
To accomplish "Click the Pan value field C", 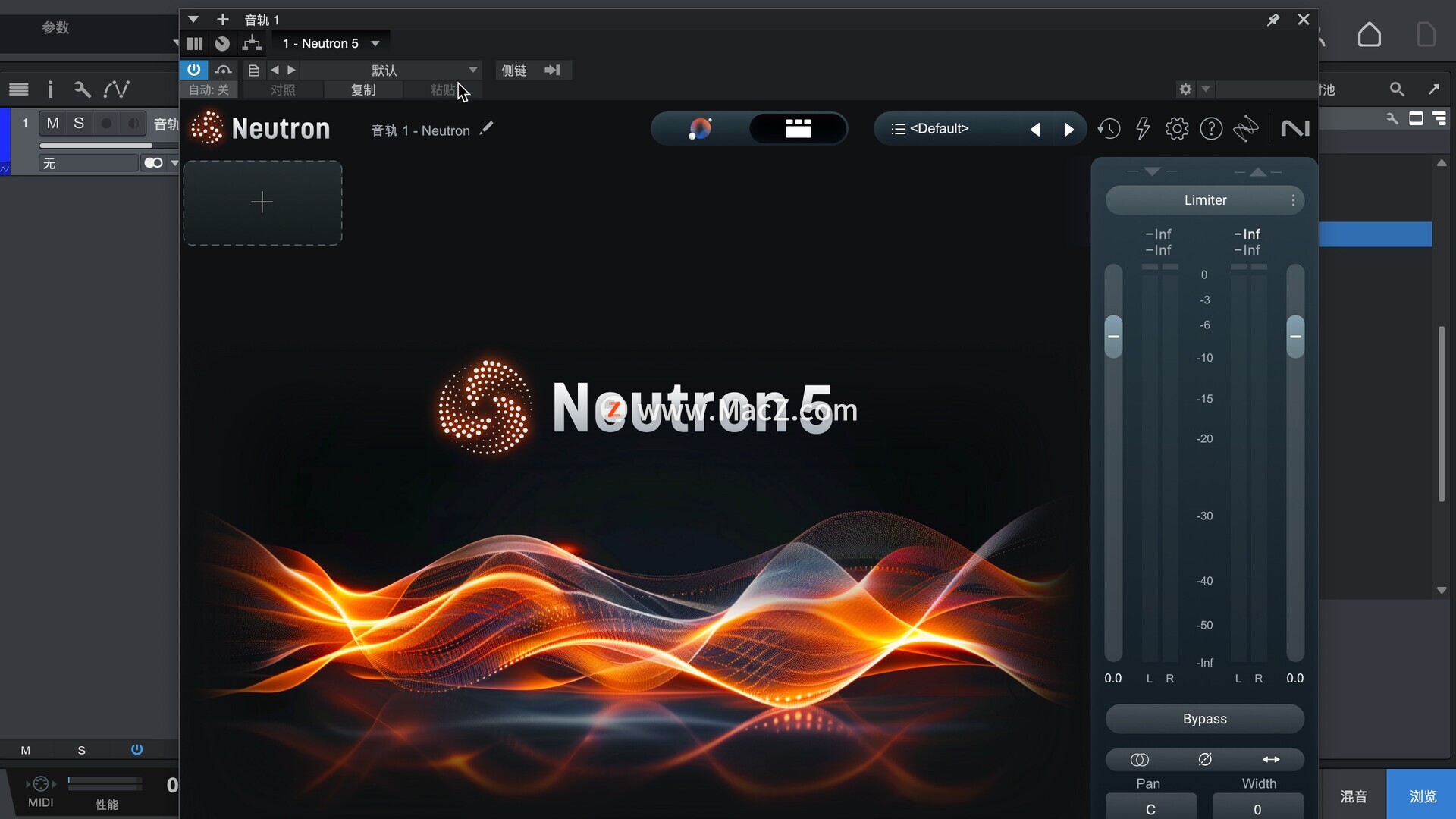I will 1150,808.
